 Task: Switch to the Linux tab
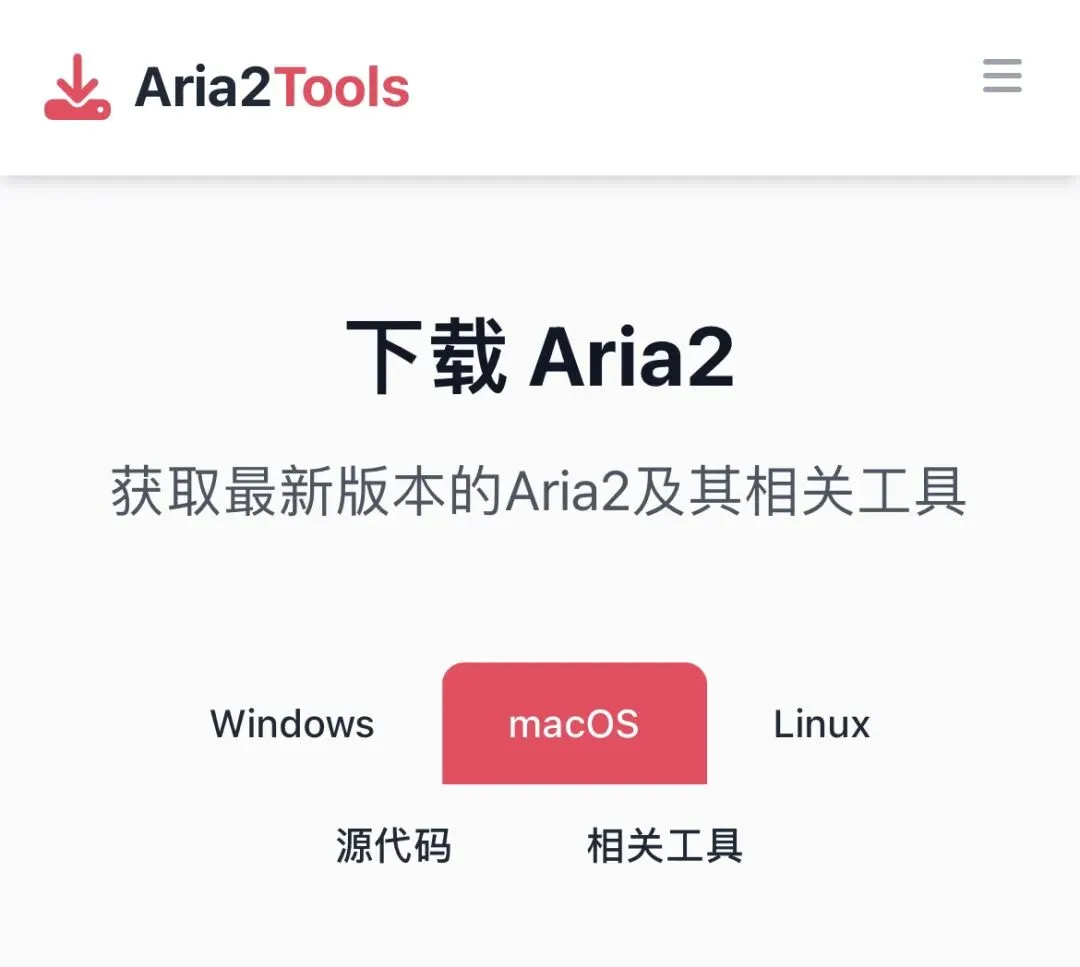(x=822, y=724)
